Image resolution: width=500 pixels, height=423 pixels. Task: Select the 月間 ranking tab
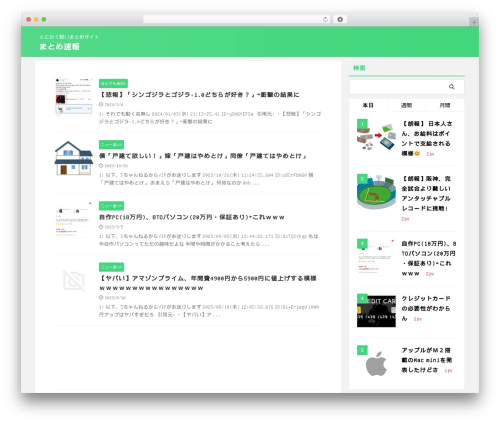(445, 105)
